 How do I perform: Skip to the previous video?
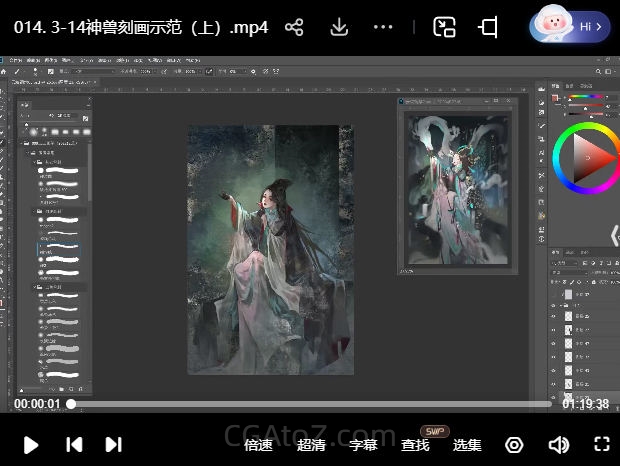click(x=73, y=445)
